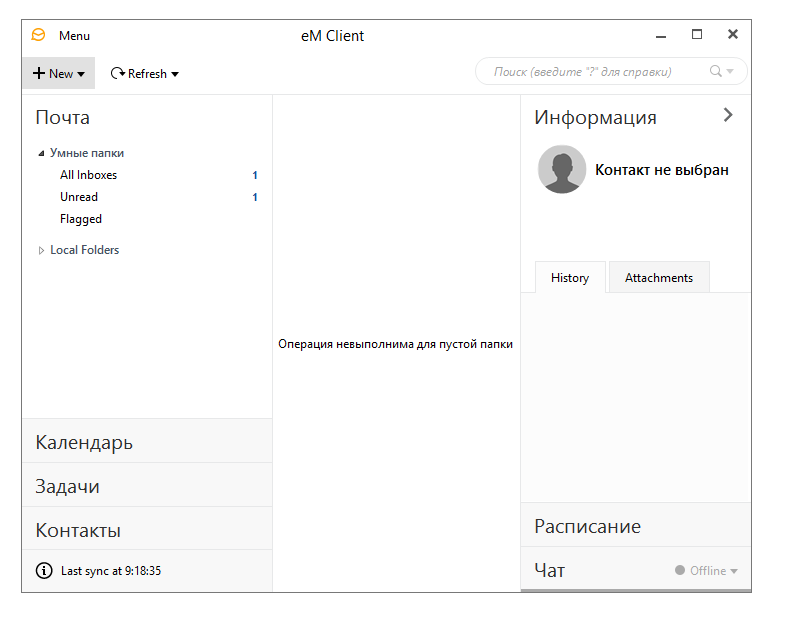Collapse the Информация sidebar with the chevron
793x623 pixels.
click(728, 115)
